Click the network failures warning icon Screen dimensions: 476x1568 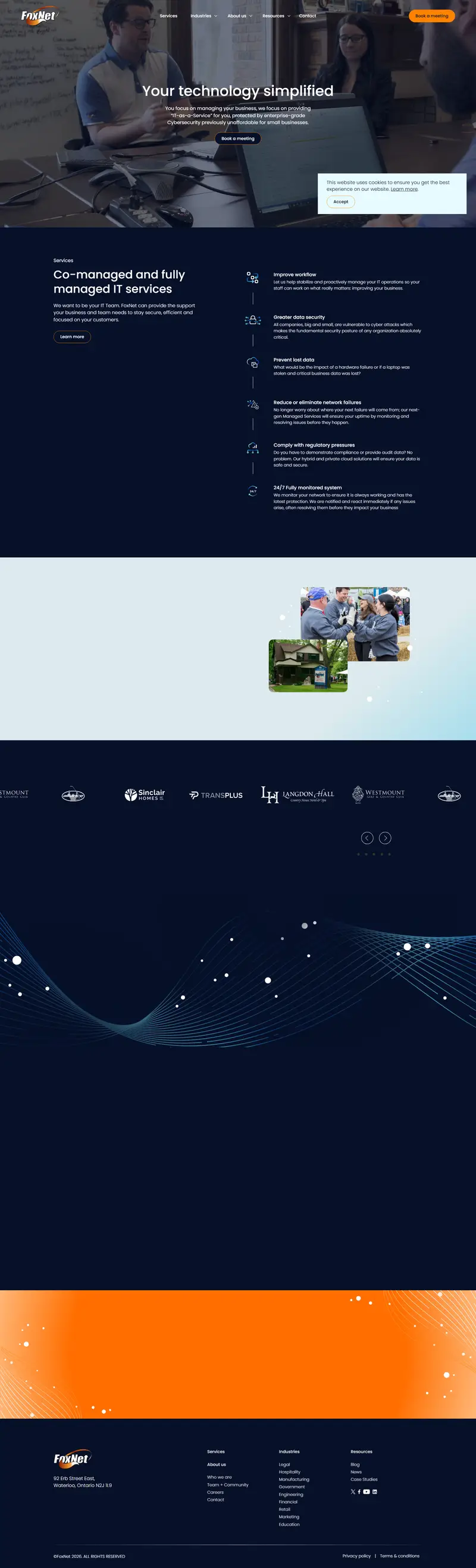coord(252,405)
